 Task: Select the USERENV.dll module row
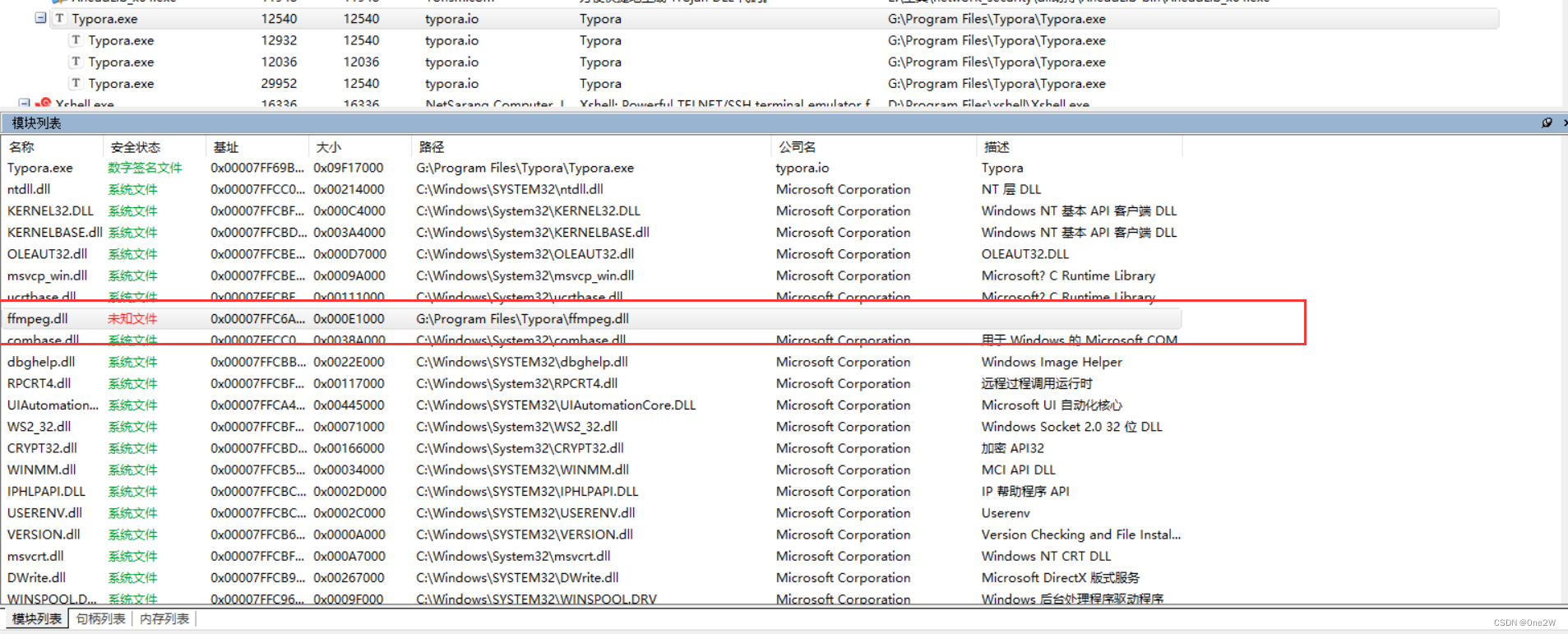pos(592,512)
